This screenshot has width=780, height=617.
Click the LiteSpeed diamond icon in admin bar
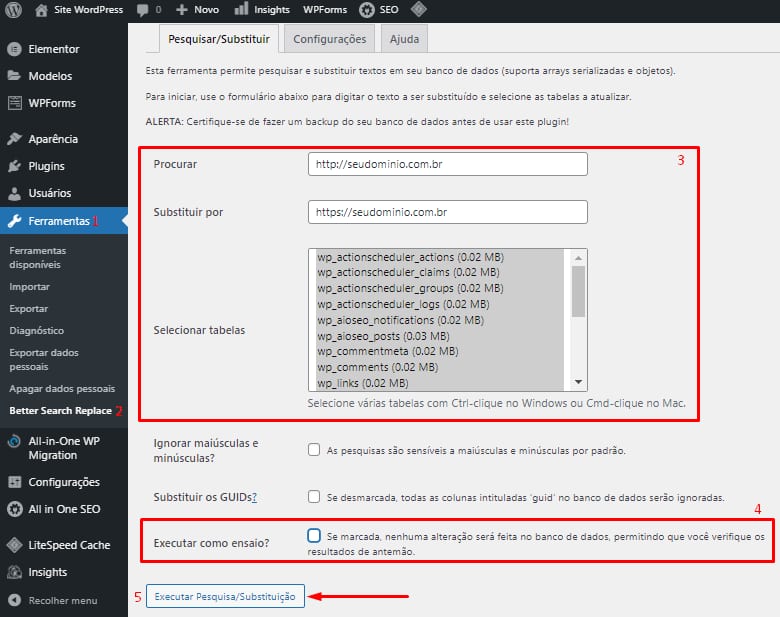click(x=419, y=8)
